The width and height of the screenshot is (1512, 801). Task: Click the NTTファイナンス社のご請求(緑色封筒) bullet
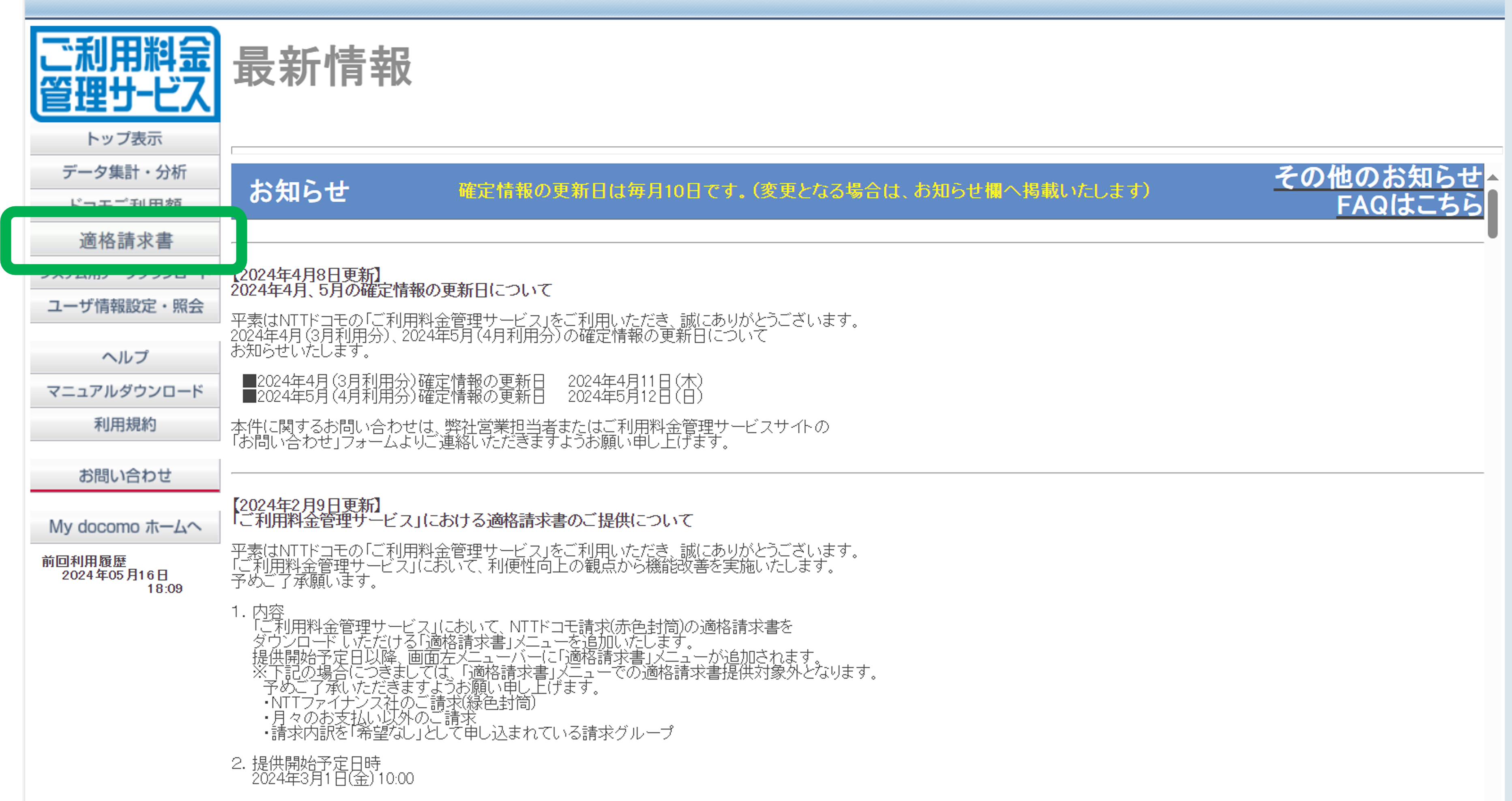(x=400, y=702)
